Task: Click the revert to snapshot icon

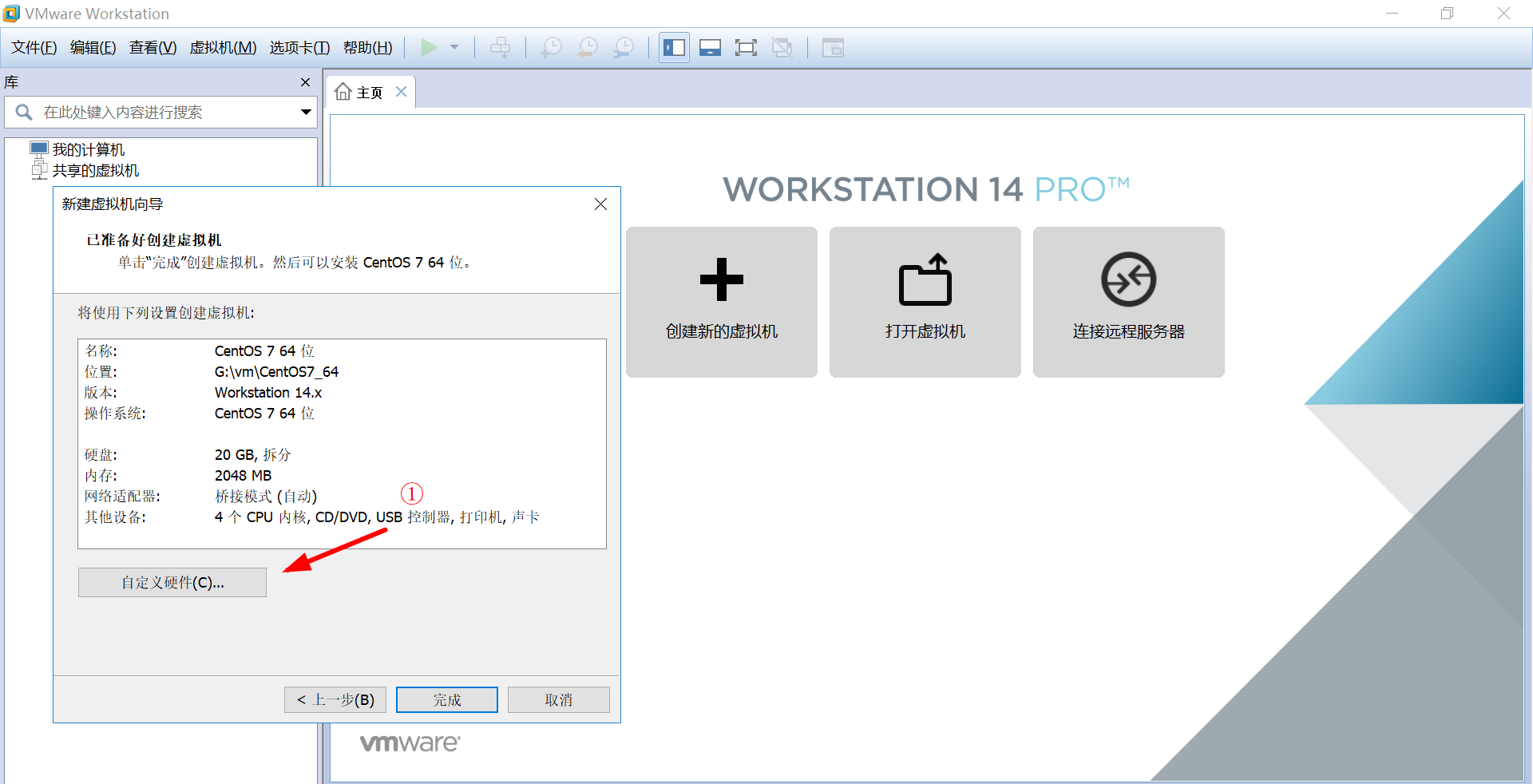Action: click(588, 48)
